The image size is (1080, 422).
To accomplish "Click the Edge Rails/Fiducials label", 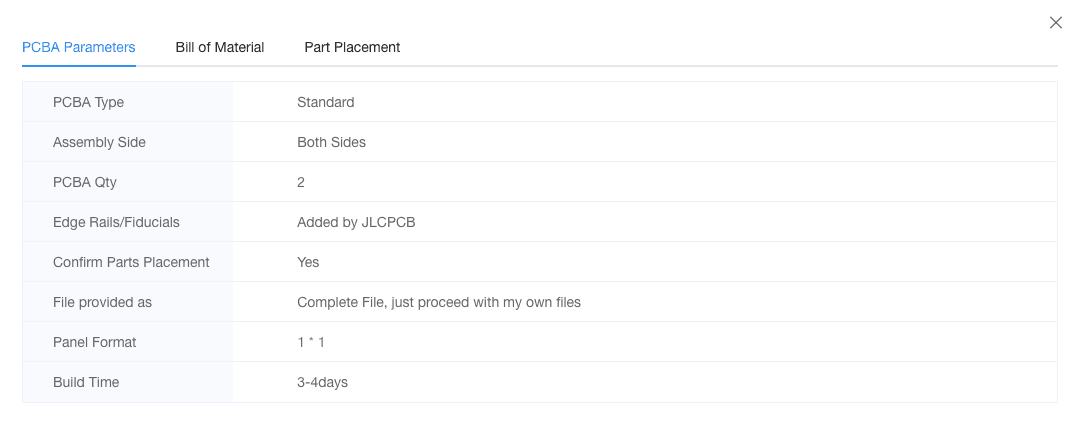I will [116, 222].
